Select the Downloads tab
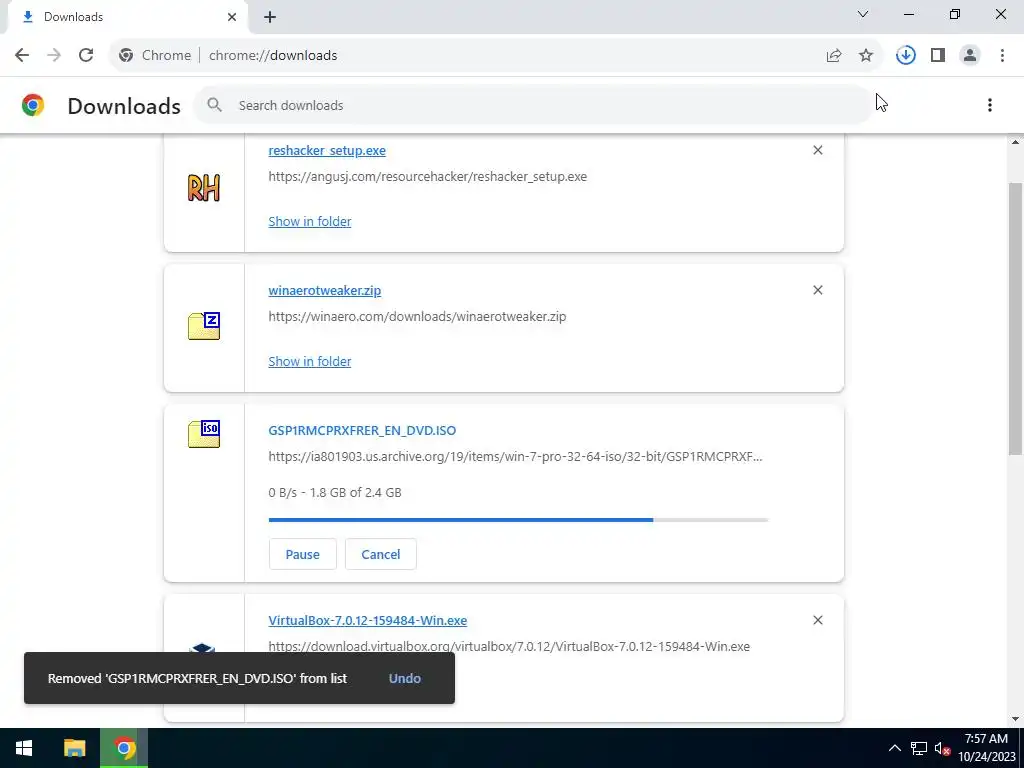This screenshot has height=768, width=1024. [x=128, y=17]
